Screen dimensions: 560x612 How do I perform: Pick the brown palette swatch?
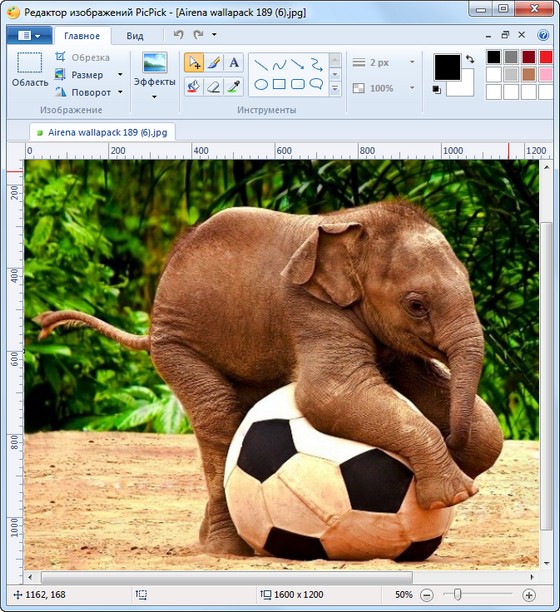click(x=529, y=74)
